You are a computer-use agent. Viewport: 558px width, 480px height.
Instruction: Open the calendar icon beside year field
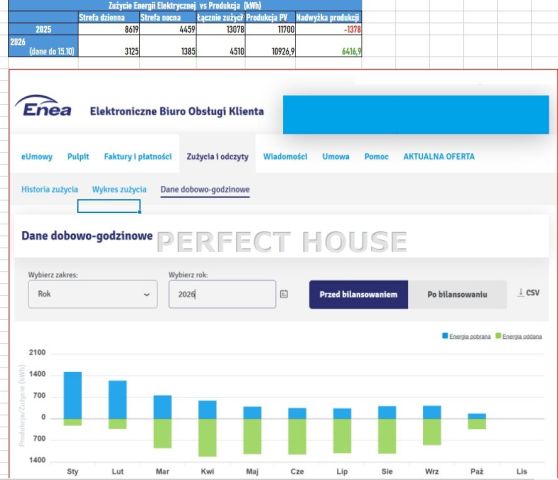point(284,294)
